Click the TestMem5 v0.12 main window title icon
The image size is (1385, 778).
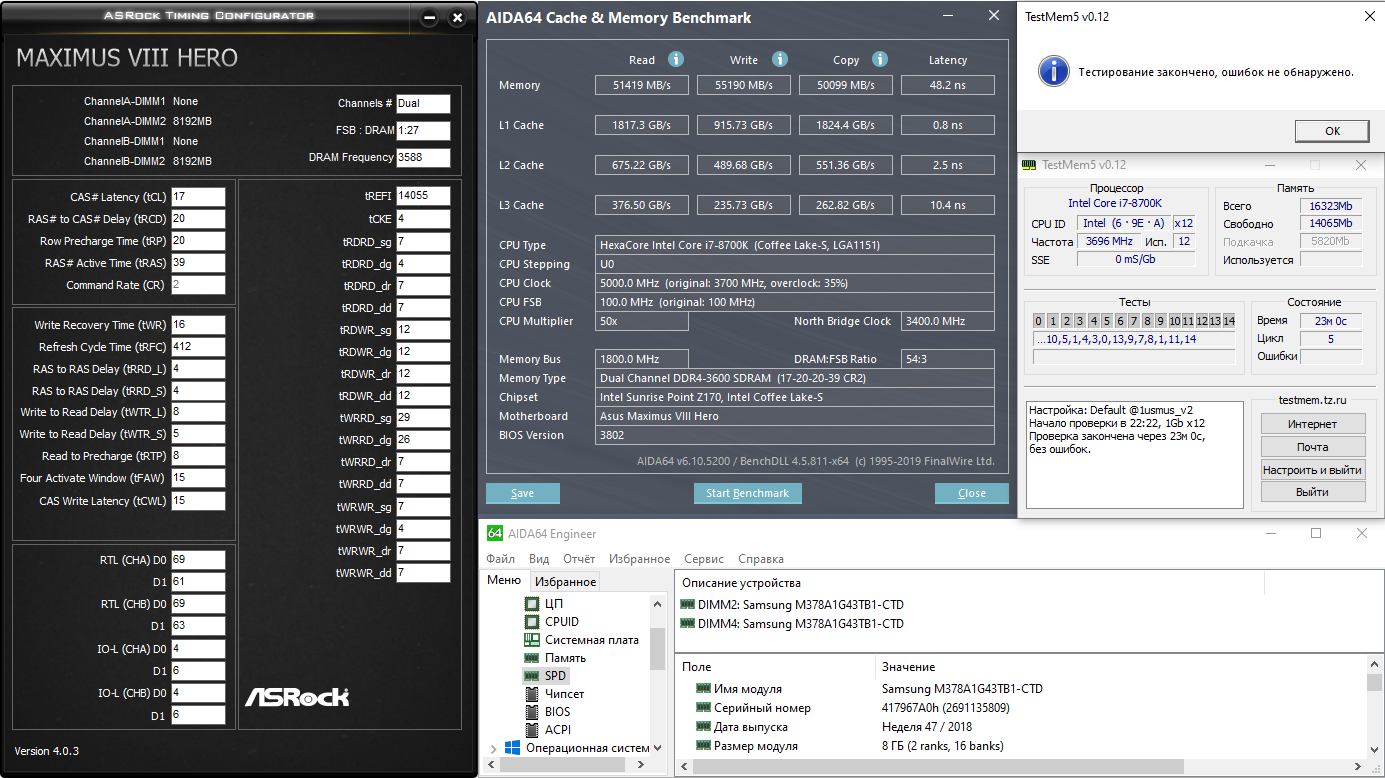pos(1028,165)
